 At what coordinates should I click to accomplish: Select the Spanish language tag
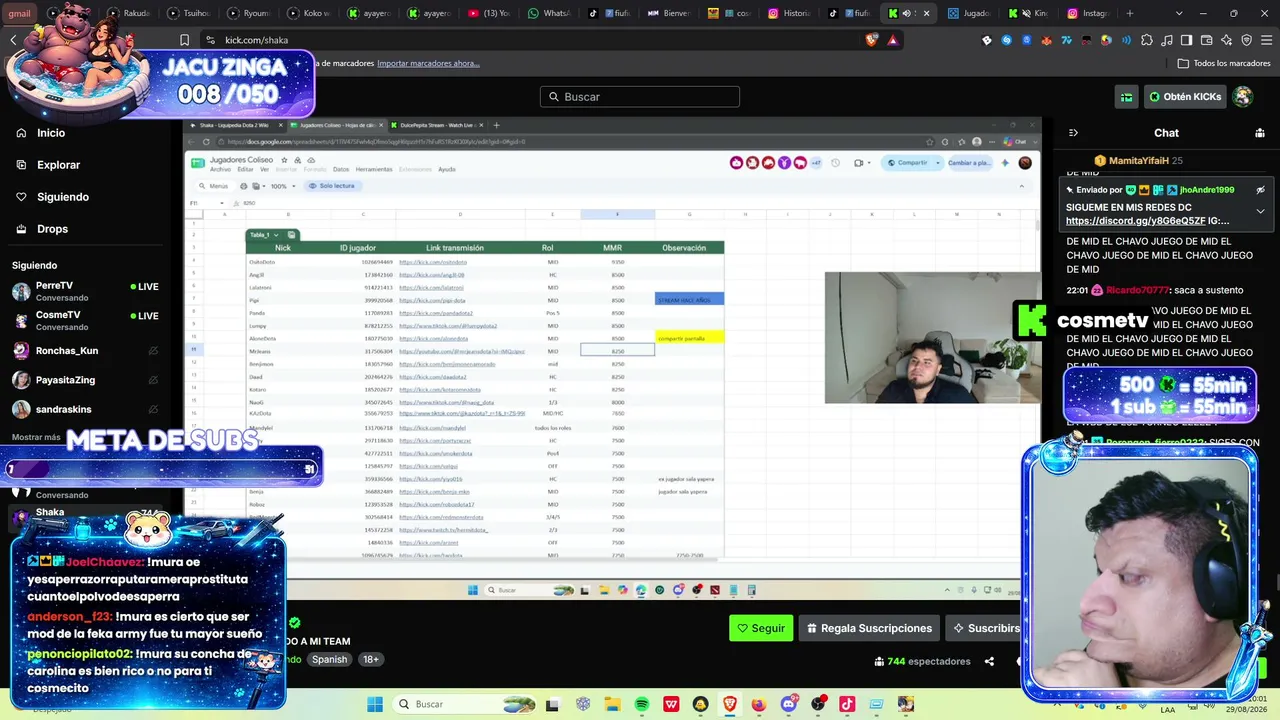[x=329, y=660]
